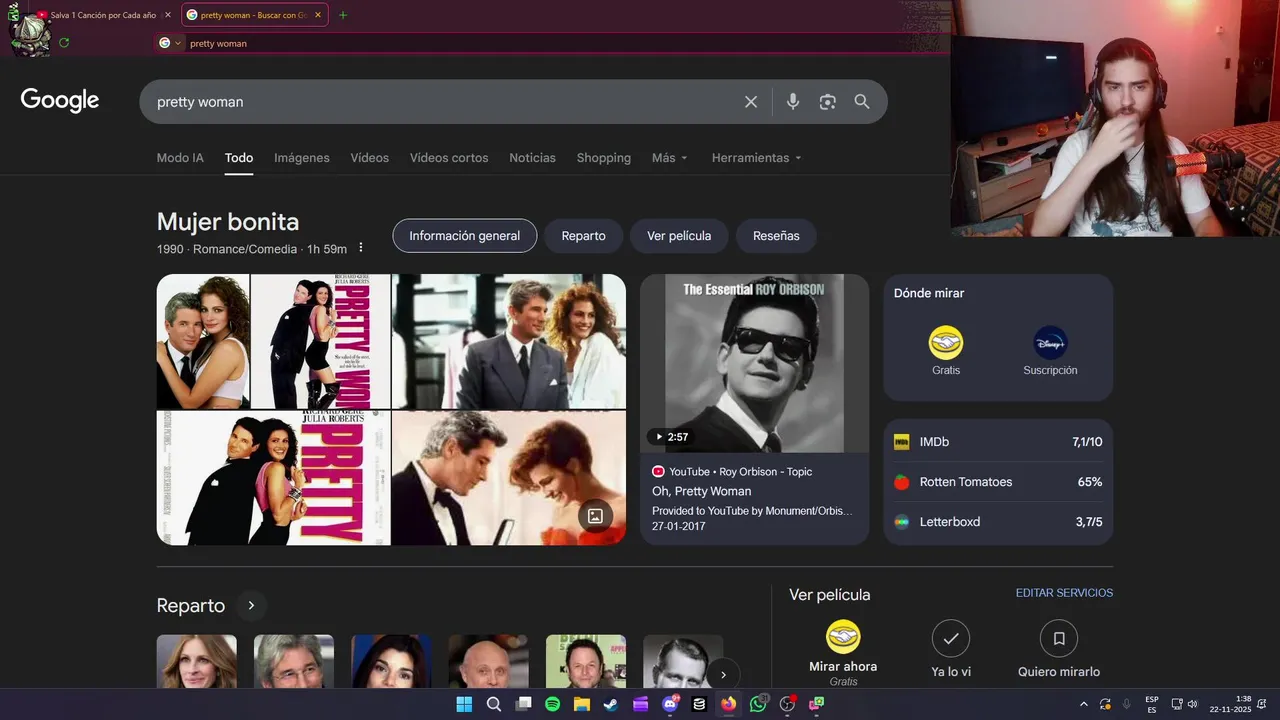Screen dimensions: 1280x720
Task: Select the Reseñas chip
Action: pos(776,236)
